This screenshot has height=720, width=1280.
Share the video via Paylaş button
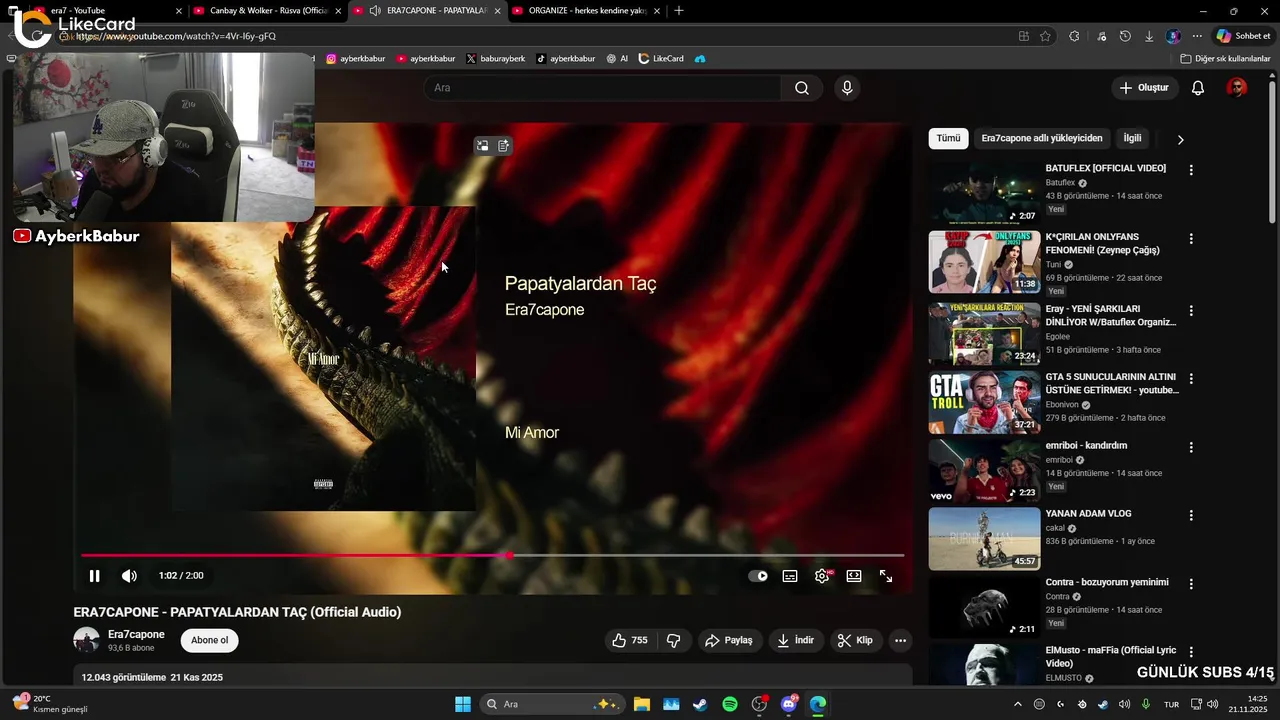pos(728,640)
